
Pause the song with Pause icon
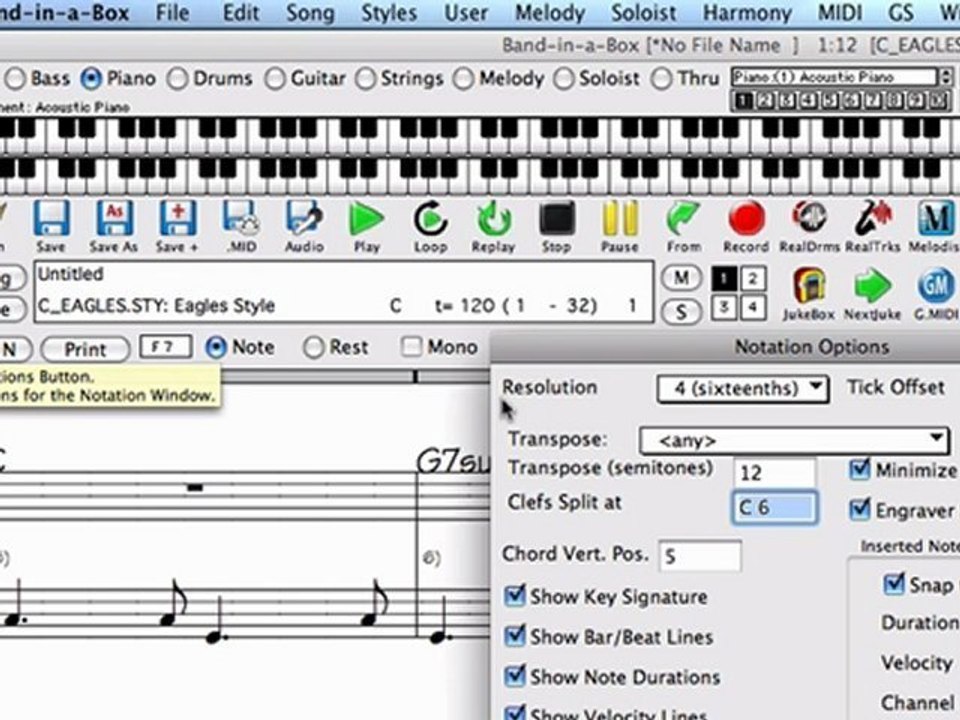[620, 219]
